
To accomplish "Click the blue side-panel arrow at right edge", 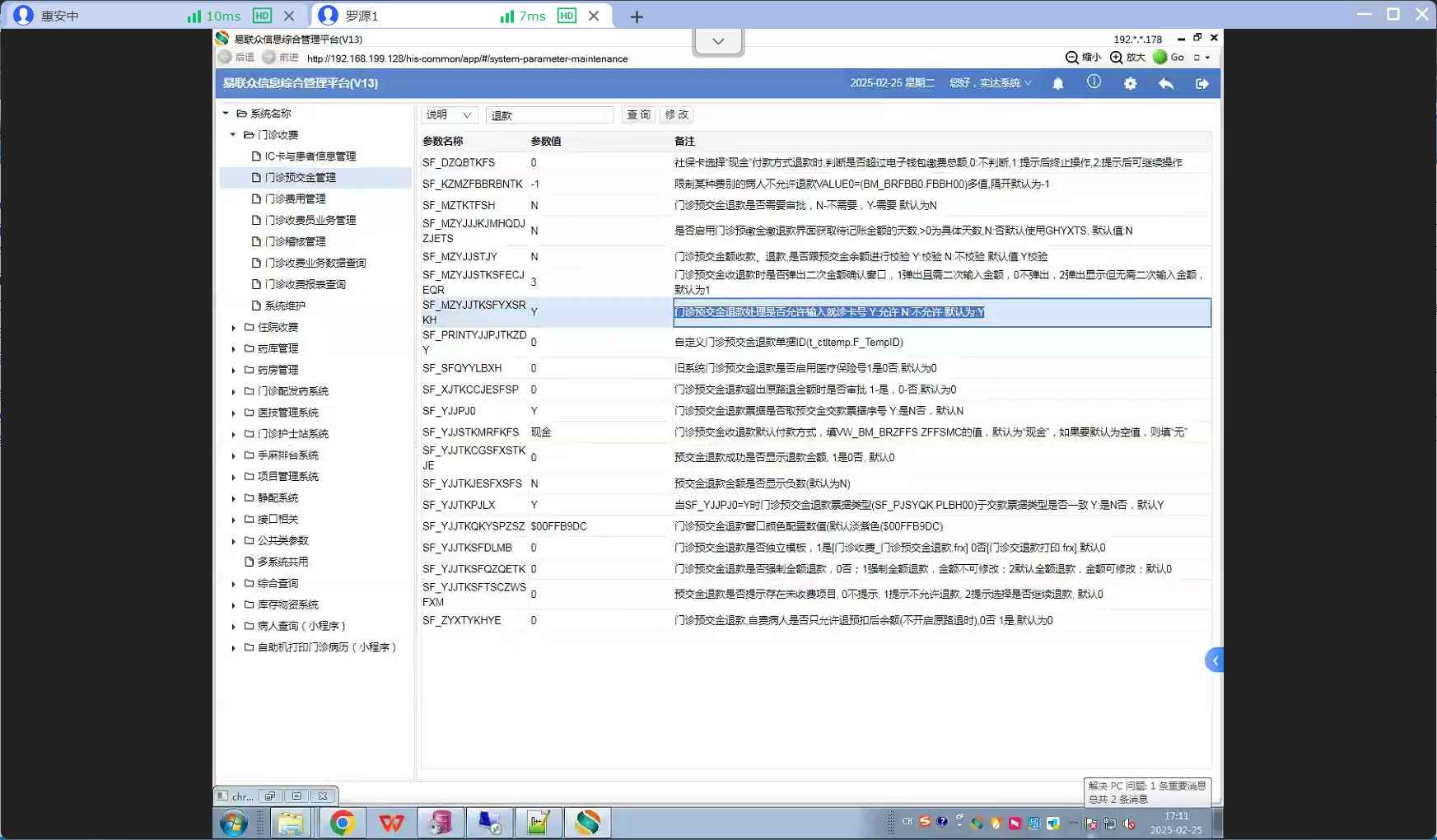I will pyautogui.click(x=1214, y=660).
